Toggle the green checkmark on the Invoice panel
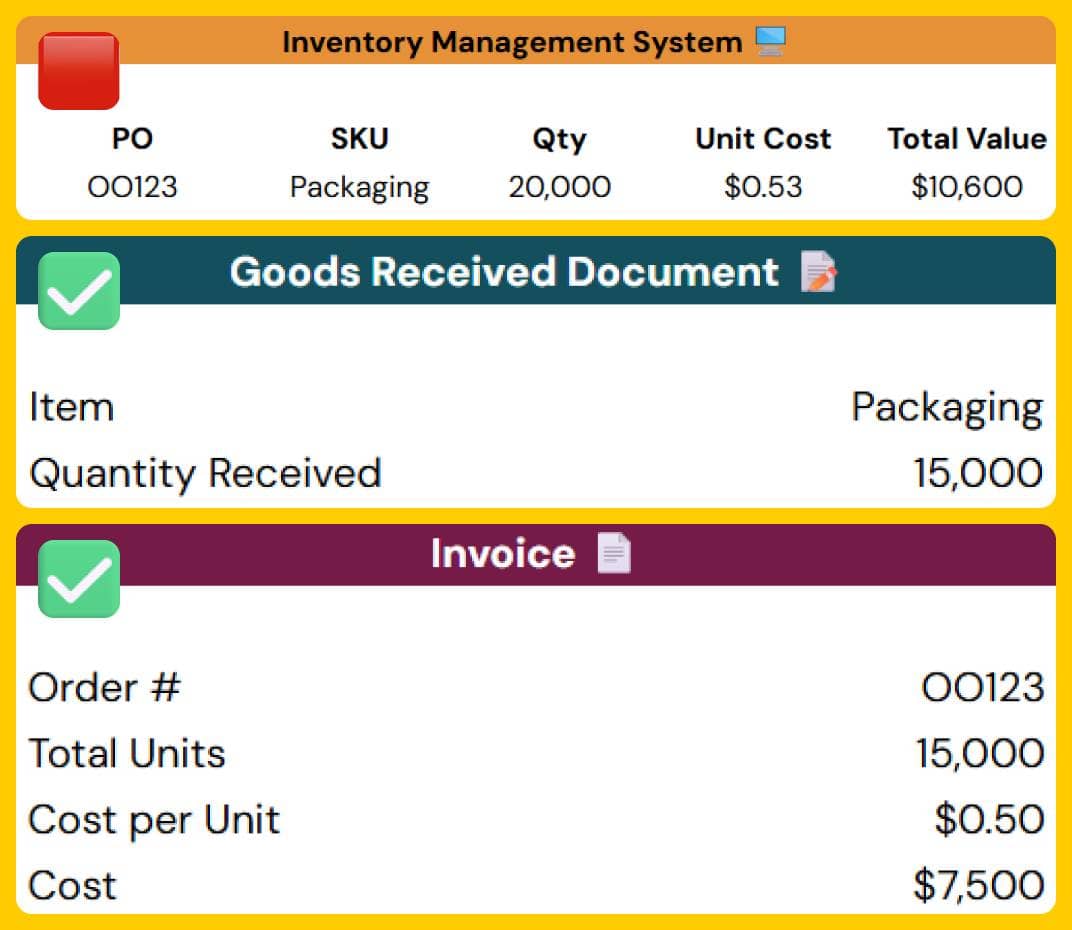This screenshot has height=930, width=1072. point(78,579)
